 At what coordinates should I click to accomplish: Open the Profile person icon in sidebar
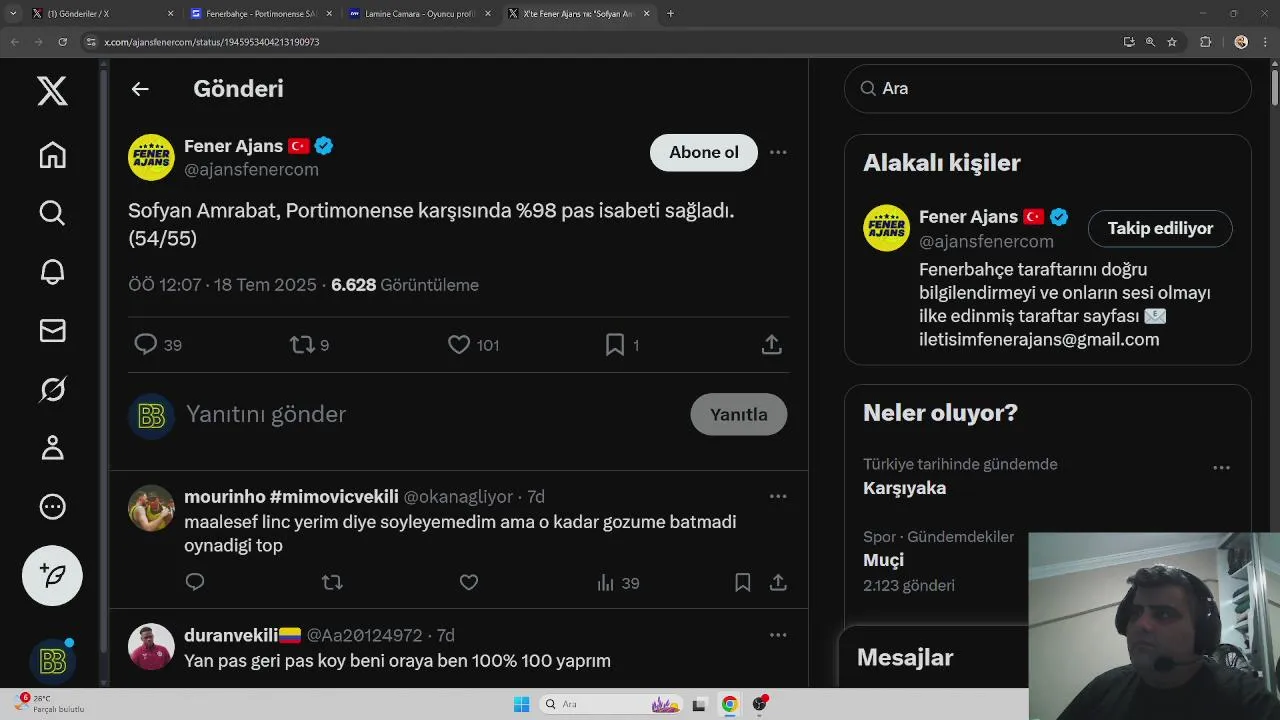coord(52,448)
